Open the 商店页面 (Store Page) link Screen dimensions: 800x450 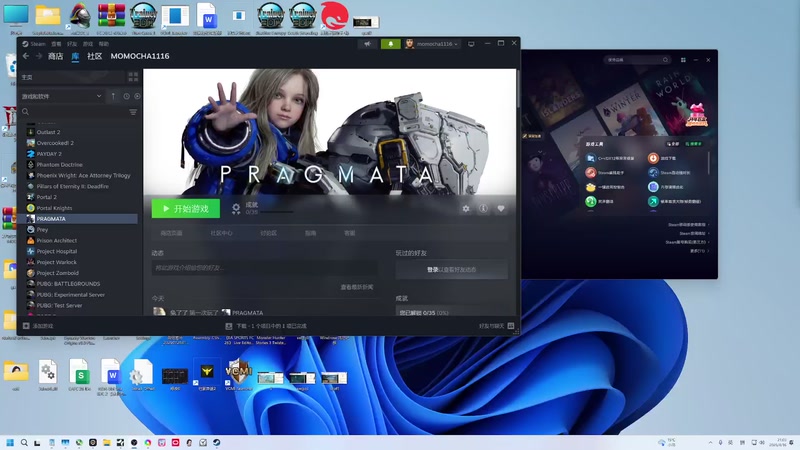point(171,233)
